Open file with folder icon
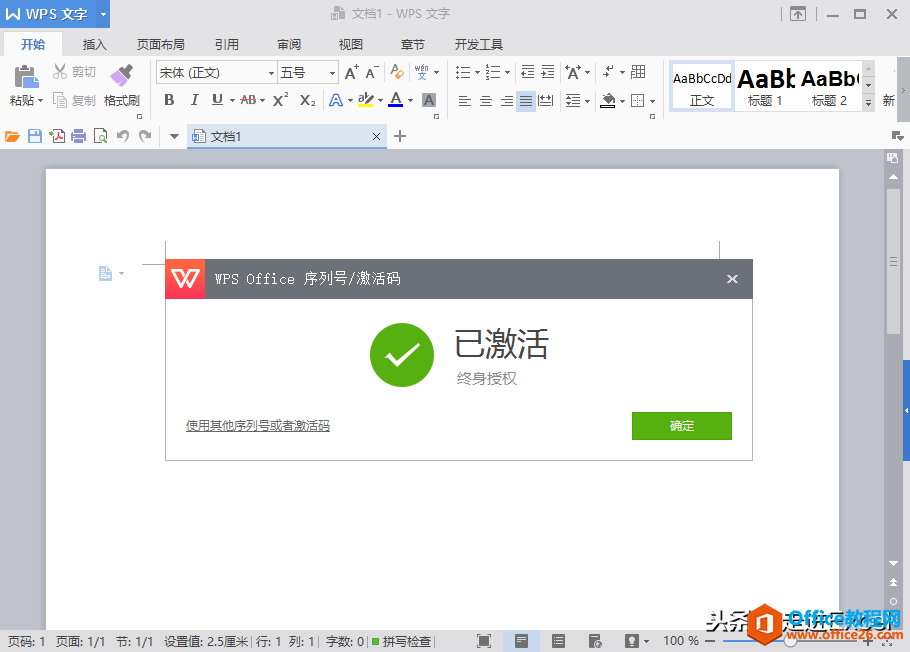910x652 pixels. tap(12, 136)
